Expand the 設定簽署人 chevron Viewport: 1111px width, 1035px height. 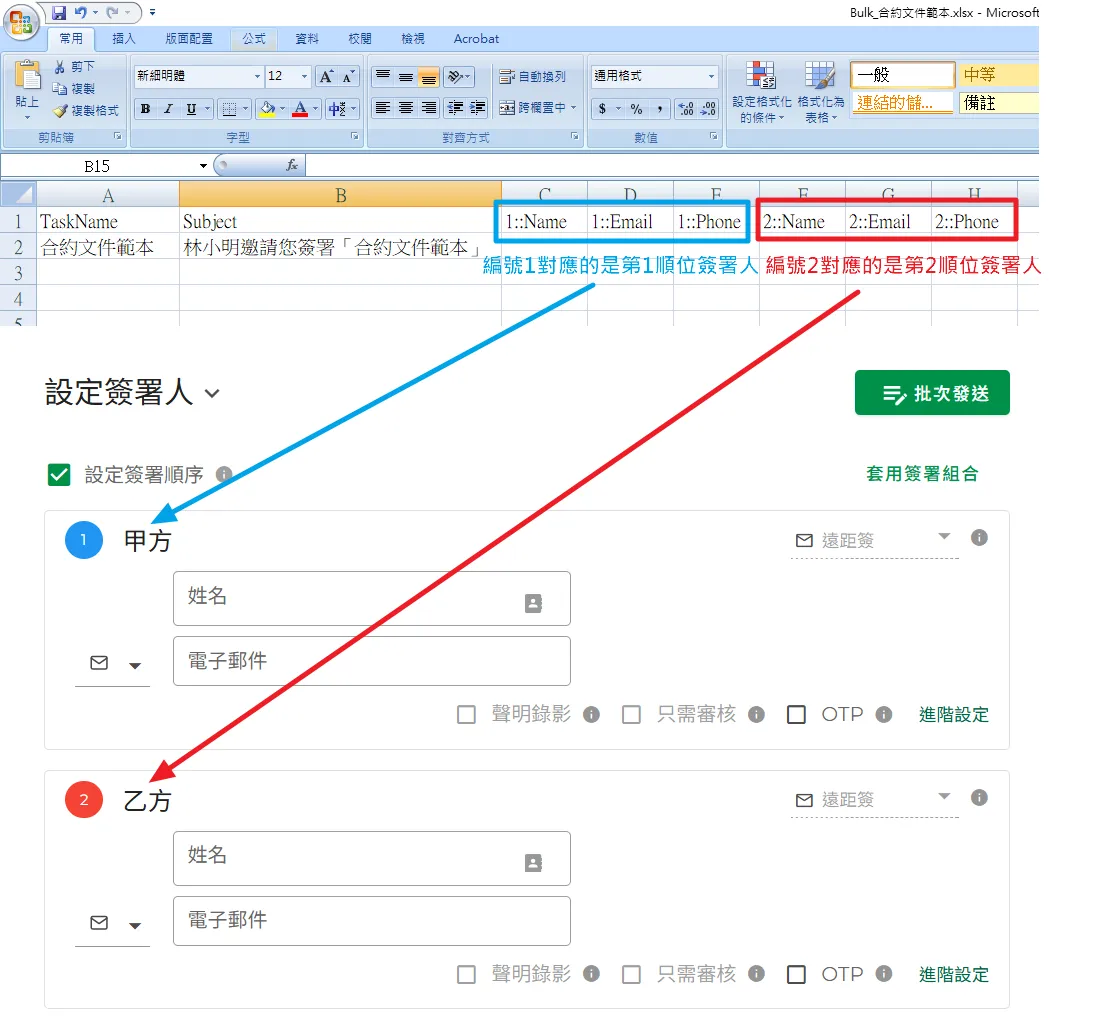(x=212, y=394)
